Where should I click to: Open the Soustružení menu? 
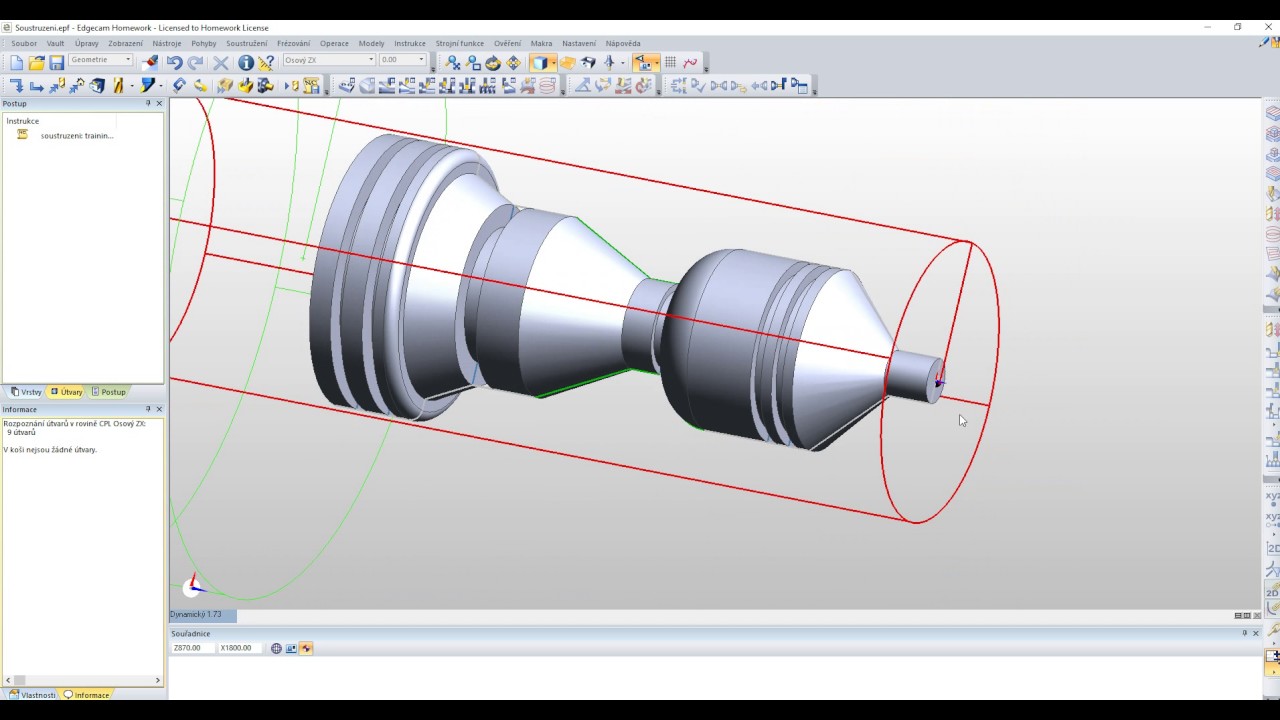[246, 43]
